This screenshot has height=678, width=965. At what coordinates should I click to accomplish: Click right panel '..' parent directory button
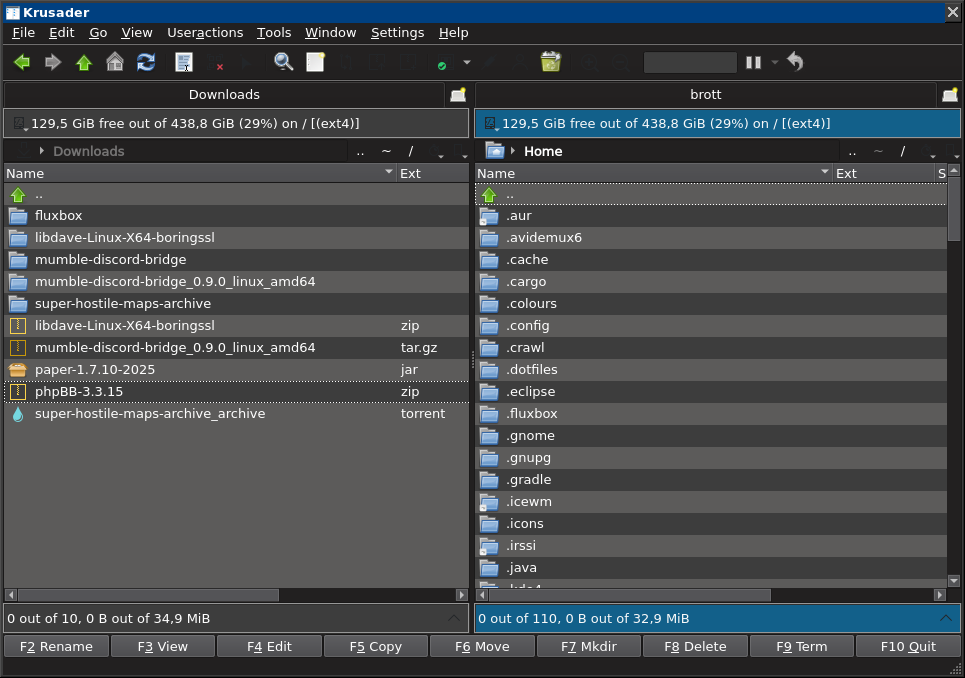852,151
